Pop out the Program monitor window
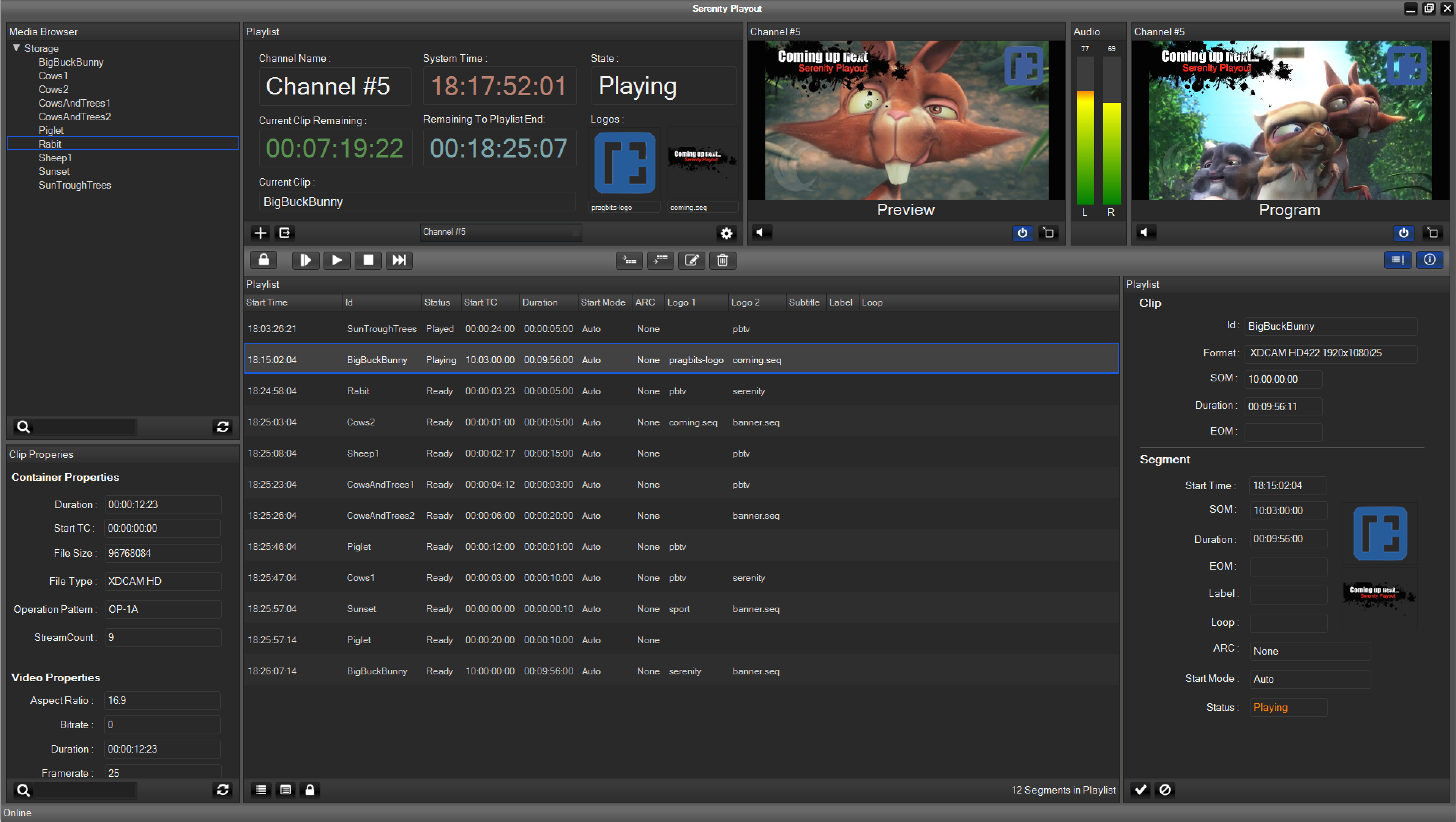Screen dimensions: 1456x822 click(1433, 233)
